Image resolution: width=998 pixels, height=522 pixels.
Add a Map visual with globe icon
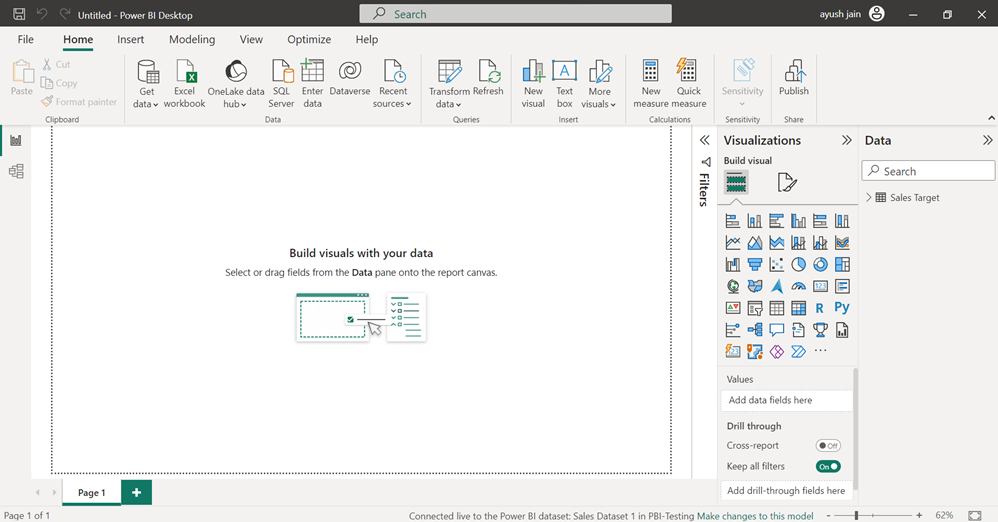click(733, 286)
